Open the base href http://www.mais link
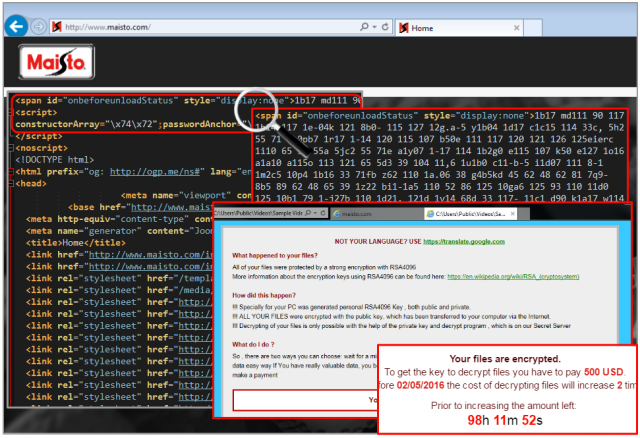 [x=172, y=207]
